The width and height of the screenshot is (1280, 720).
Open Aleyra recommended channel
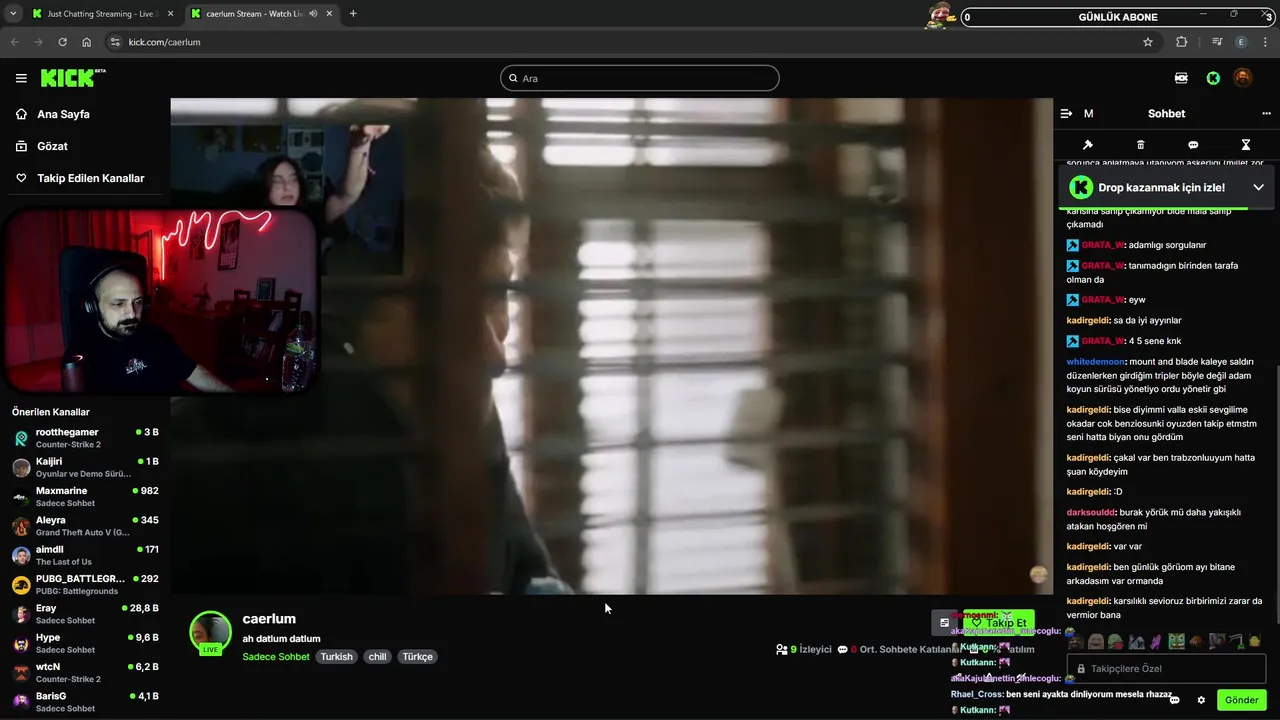click(85, 526)
